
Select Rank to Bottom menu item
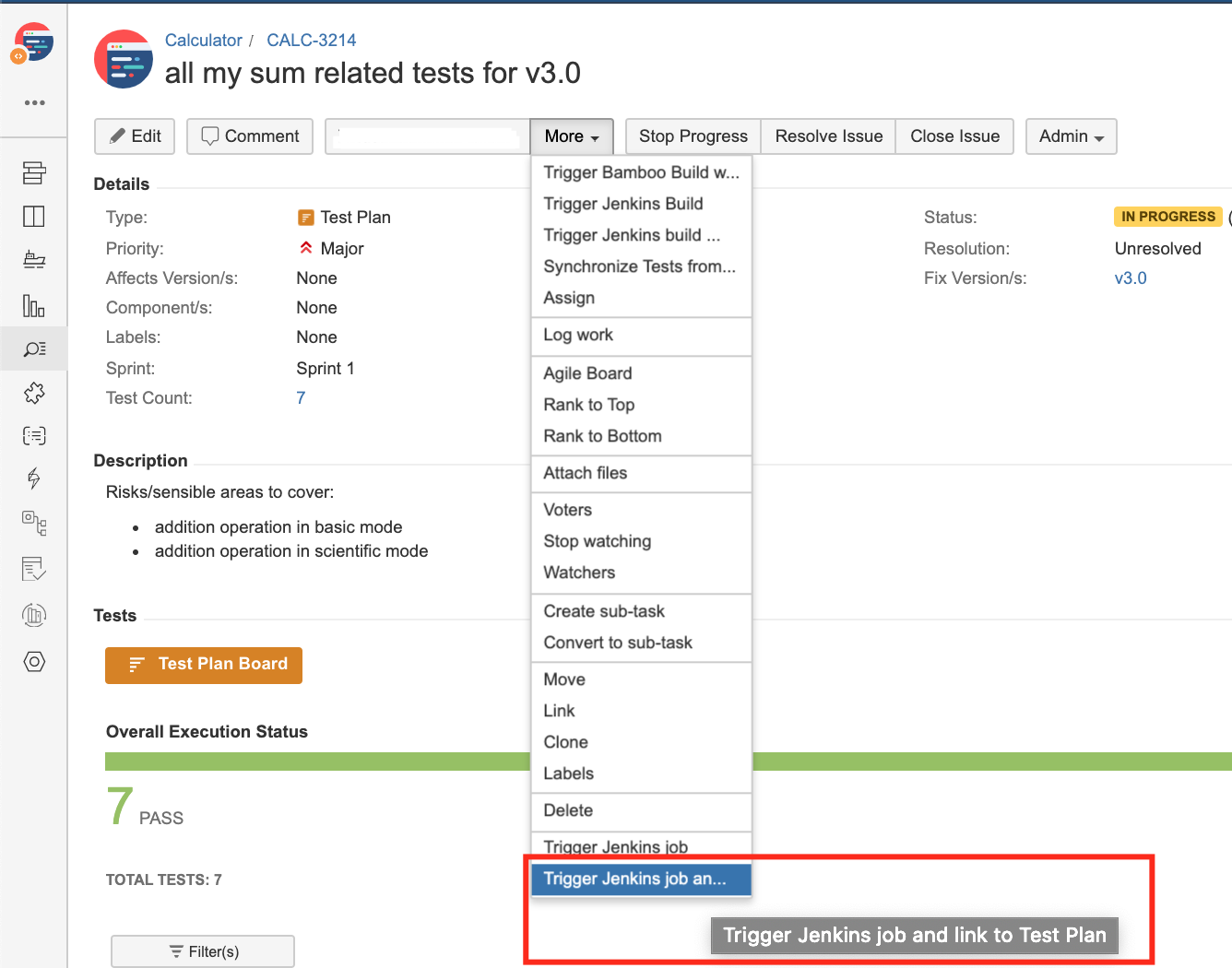tap(642, 436)
